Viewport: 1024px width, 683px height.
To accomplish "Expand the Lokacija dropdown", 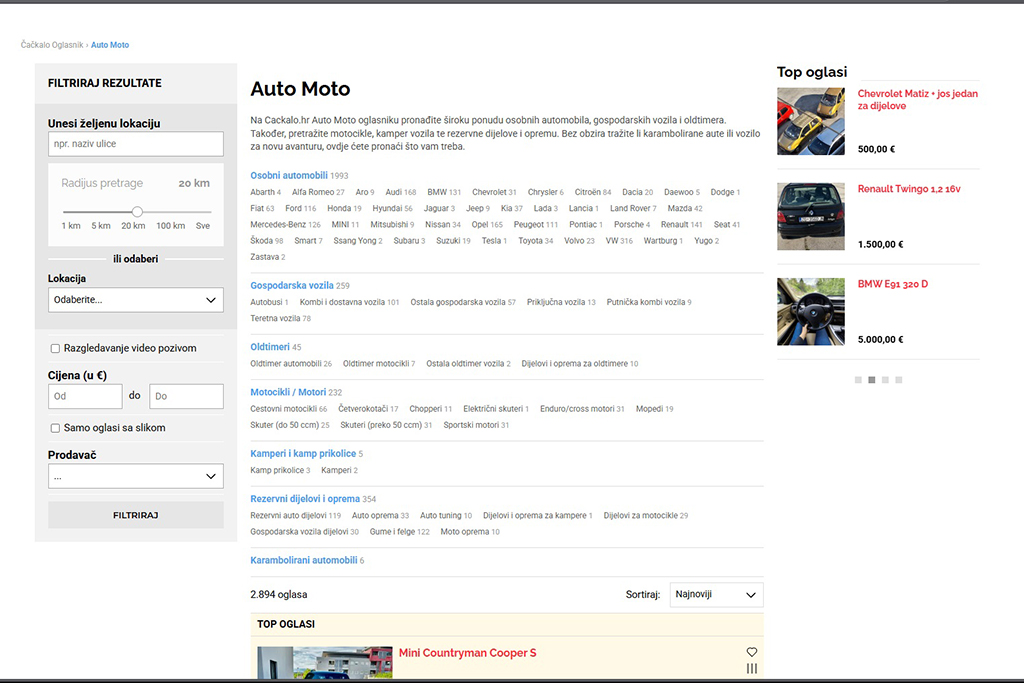I will pyautogui.click(x=135, y=299).
